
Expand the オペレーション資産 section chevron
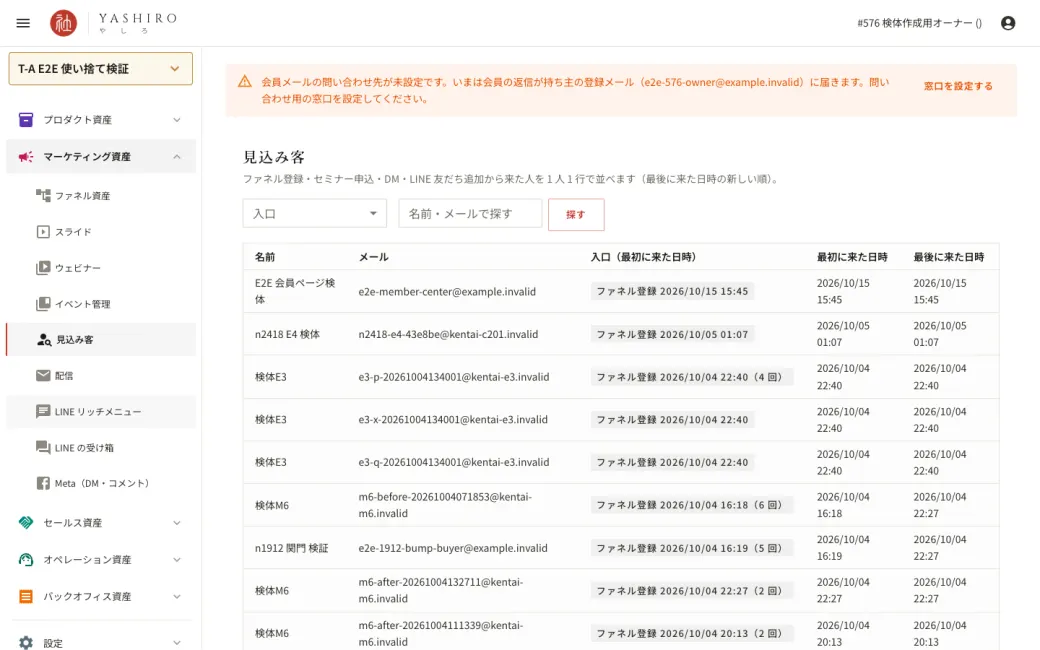coord(177,559)
